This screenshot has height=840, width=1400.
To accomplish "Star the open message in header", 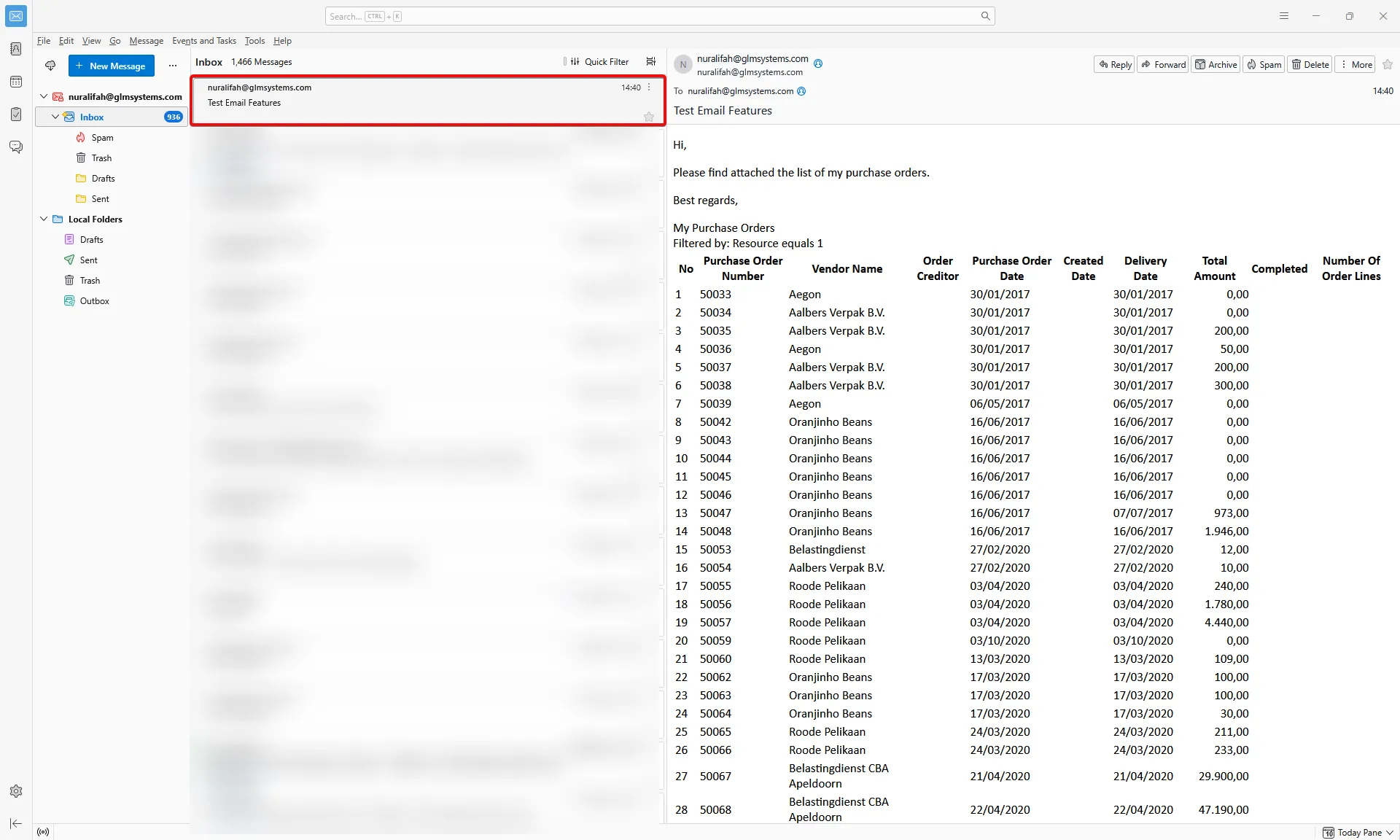I will pyautogui.click(x=1388, y=64).
